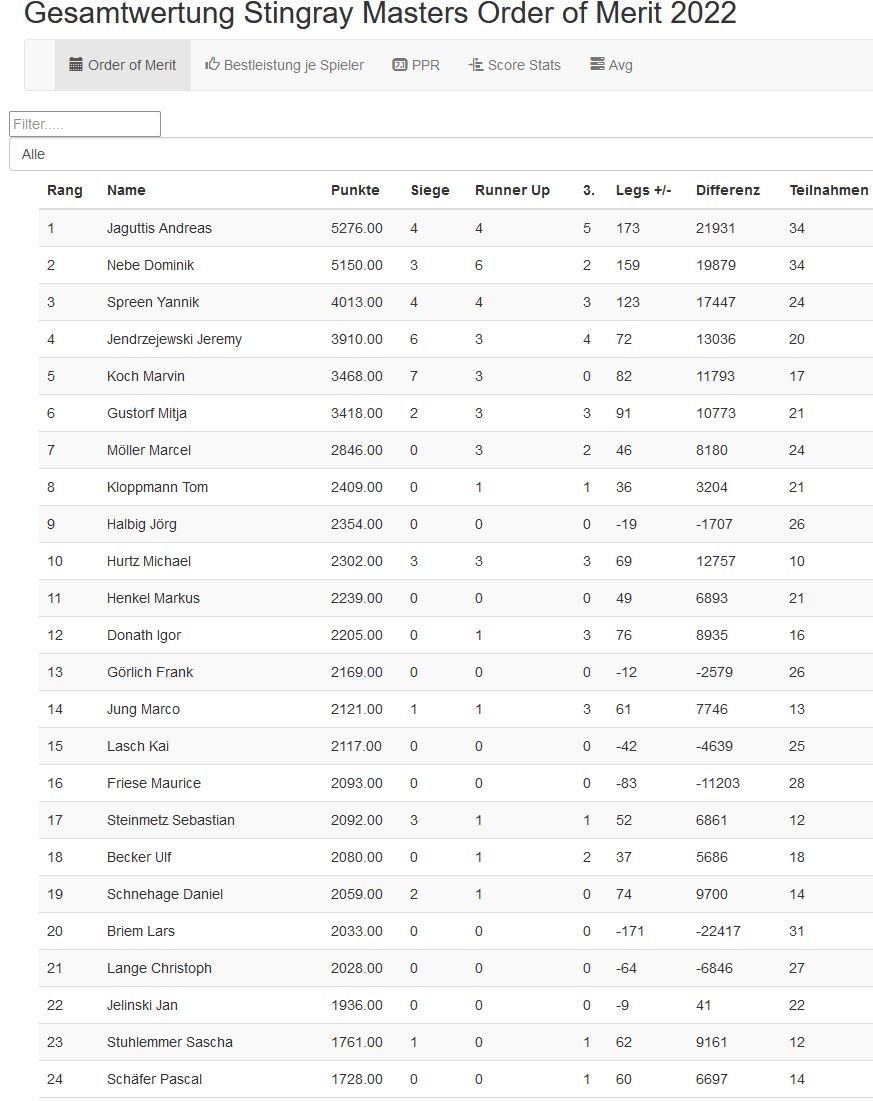Click the Score Stats tab icon
This screenshot has width=873, height=1101.
click(x=476, y=65)
